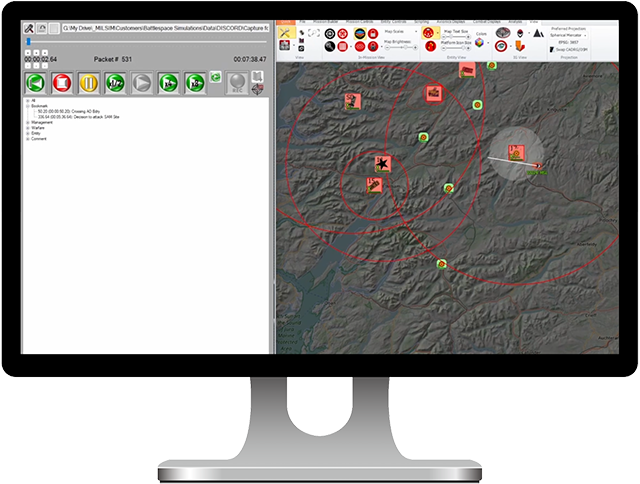Click the black magnifier icon in In-Mission View
The height and width of the screenshot is (484, 640).
330,47
